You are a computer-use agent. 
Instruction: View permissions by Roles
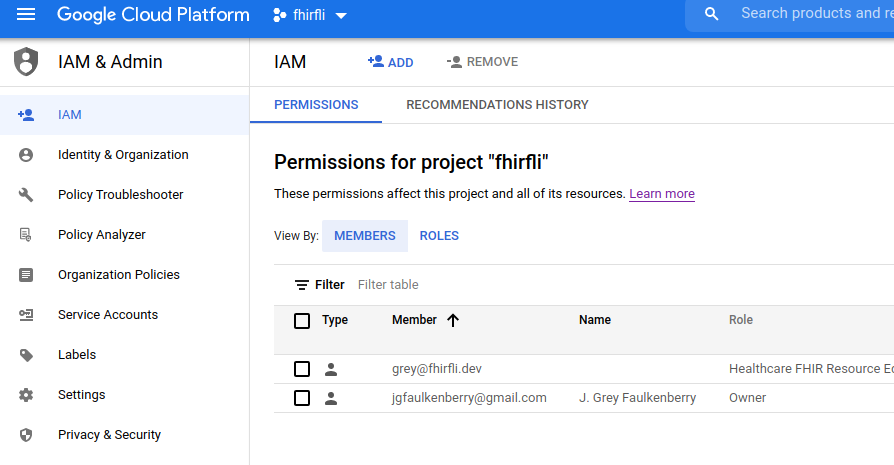coord(439,236)
